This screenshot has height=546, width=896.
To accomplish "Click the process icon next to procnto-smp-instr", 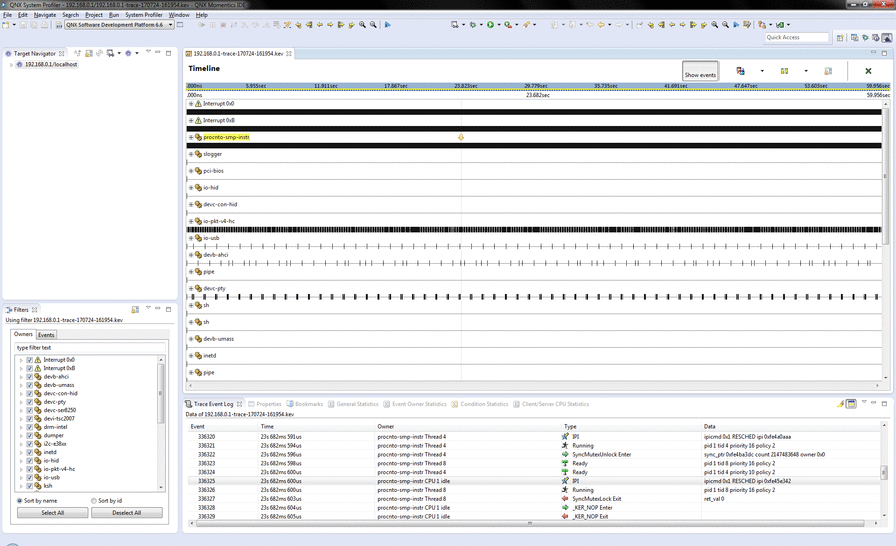I will click(198, 137).
